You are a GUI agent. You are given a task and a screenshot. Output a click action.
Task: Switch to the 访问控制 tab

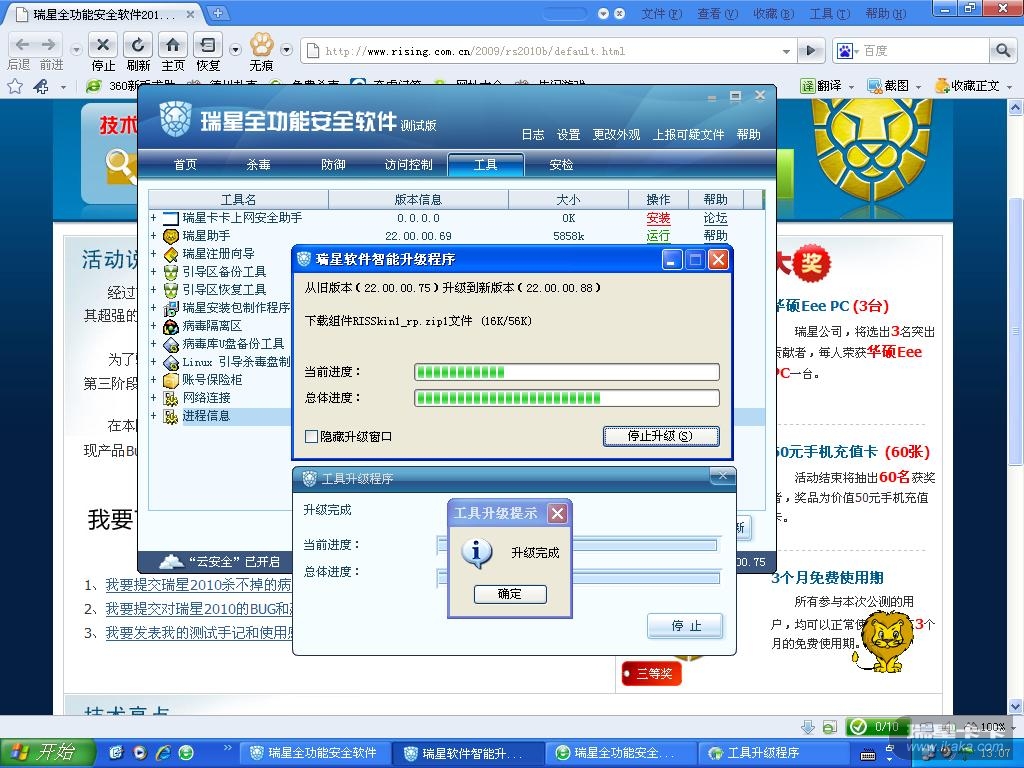[x=409, y=165]
